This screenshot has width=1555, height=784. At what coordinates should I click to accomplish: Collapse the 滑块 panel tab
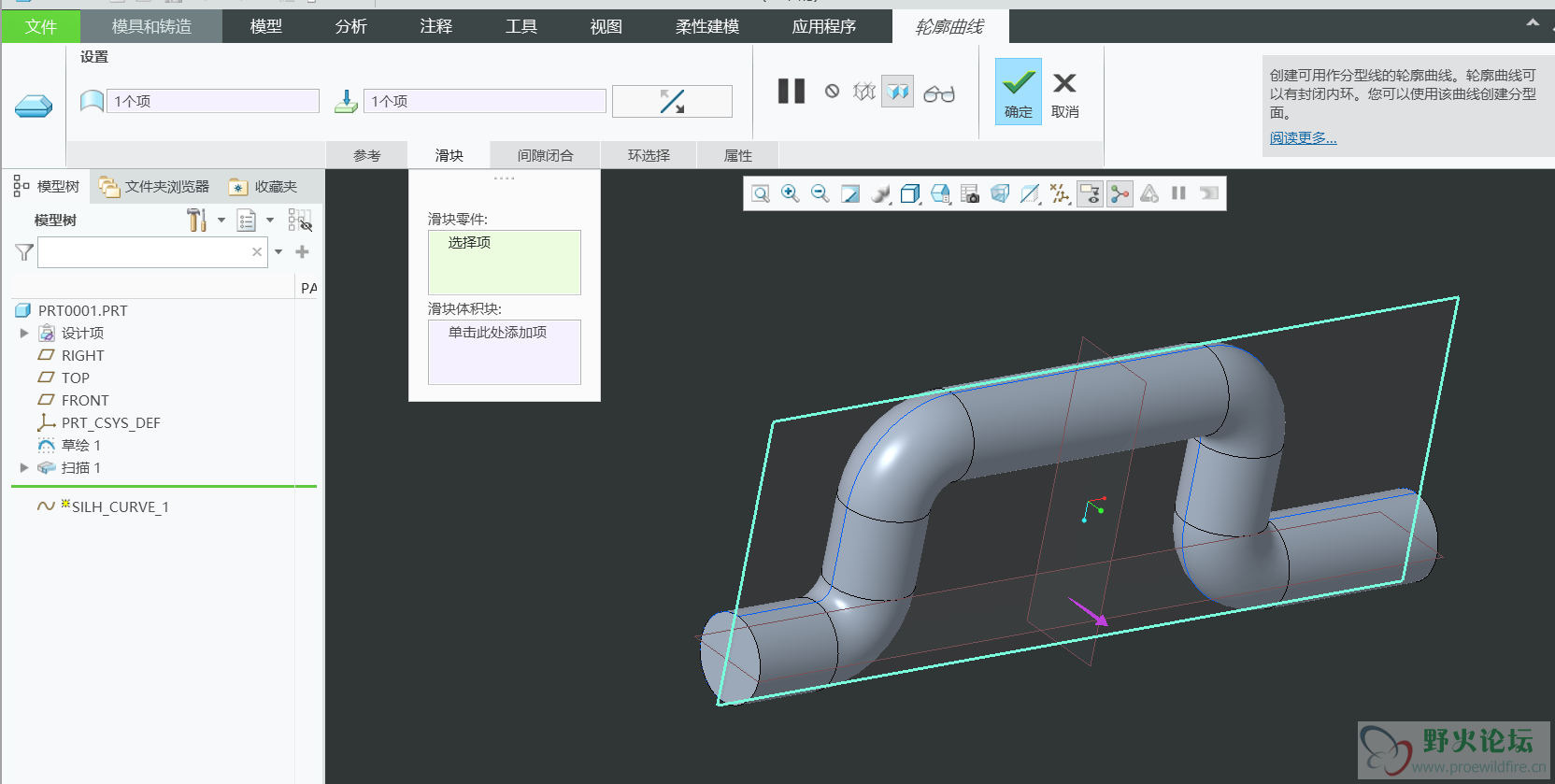449,155
